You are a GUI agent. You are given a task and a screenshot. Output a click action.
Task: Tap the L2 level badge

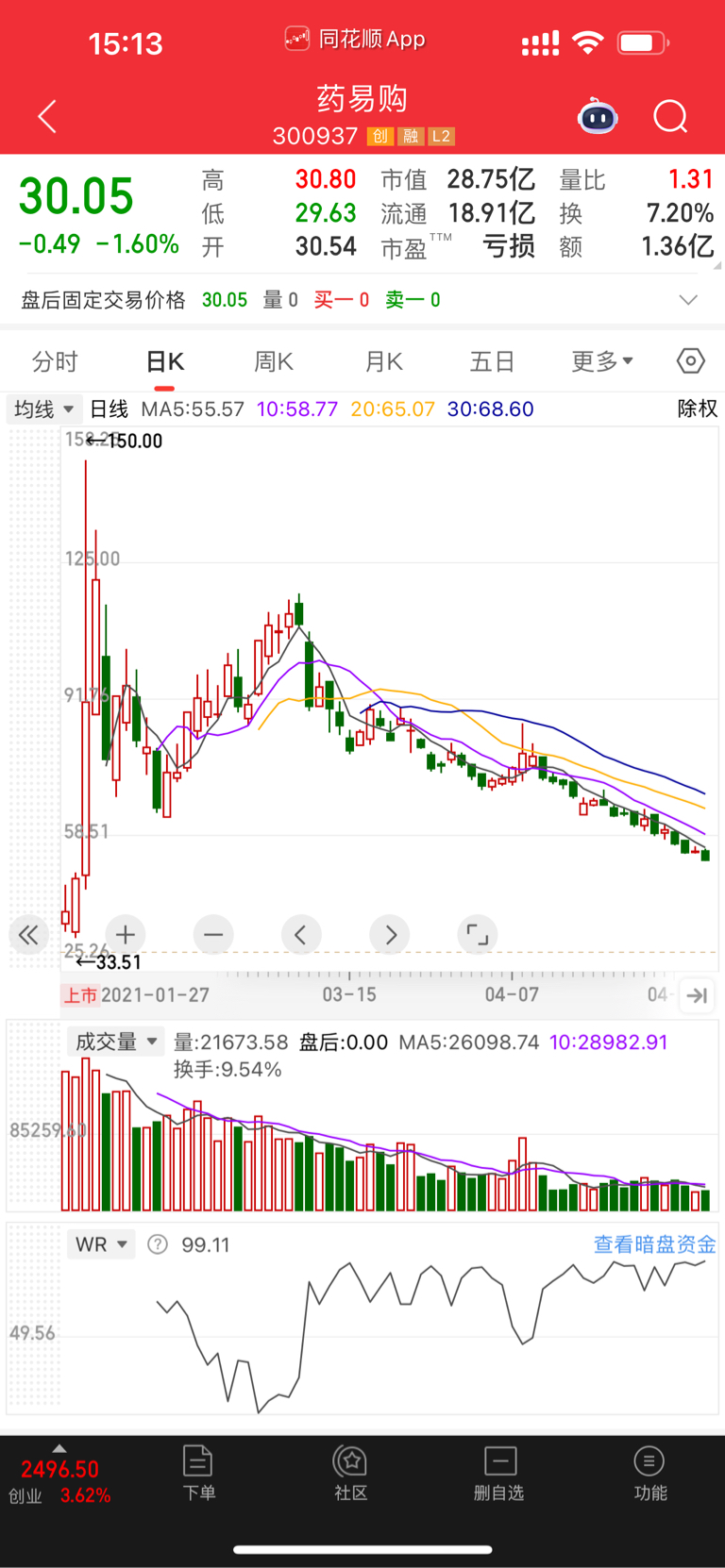point(442,137)
